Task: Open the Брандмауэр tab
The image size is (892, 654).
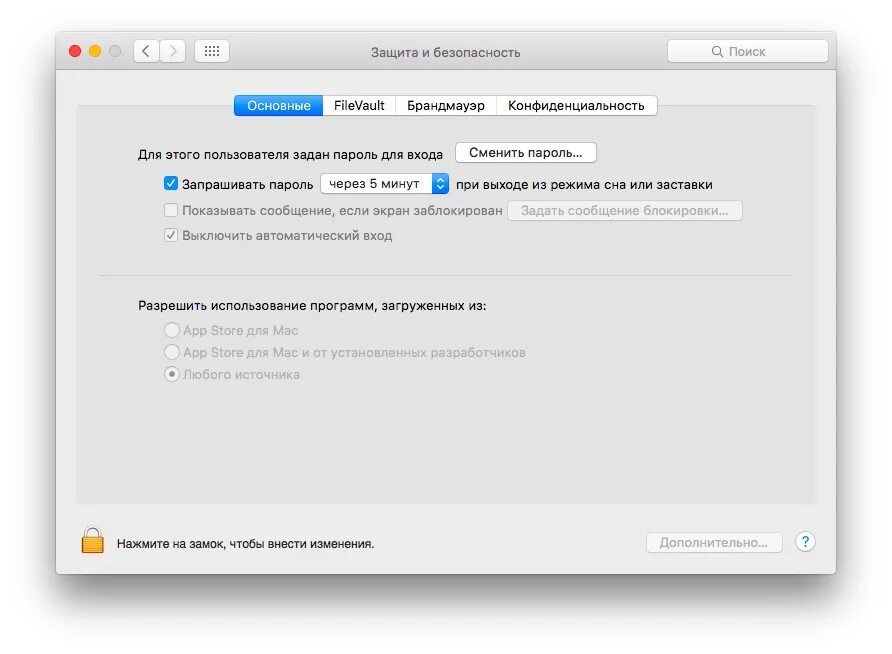Action: tap(445, 105)
